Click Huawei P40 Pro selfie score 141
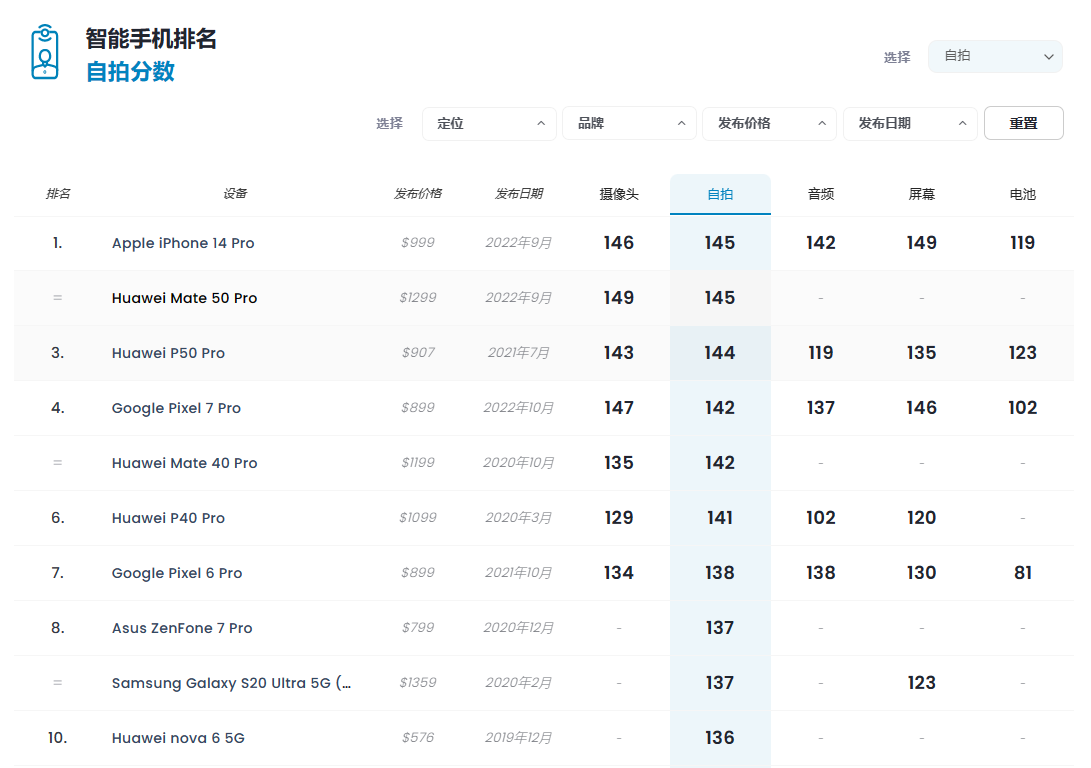 click(x=719, y=518)
